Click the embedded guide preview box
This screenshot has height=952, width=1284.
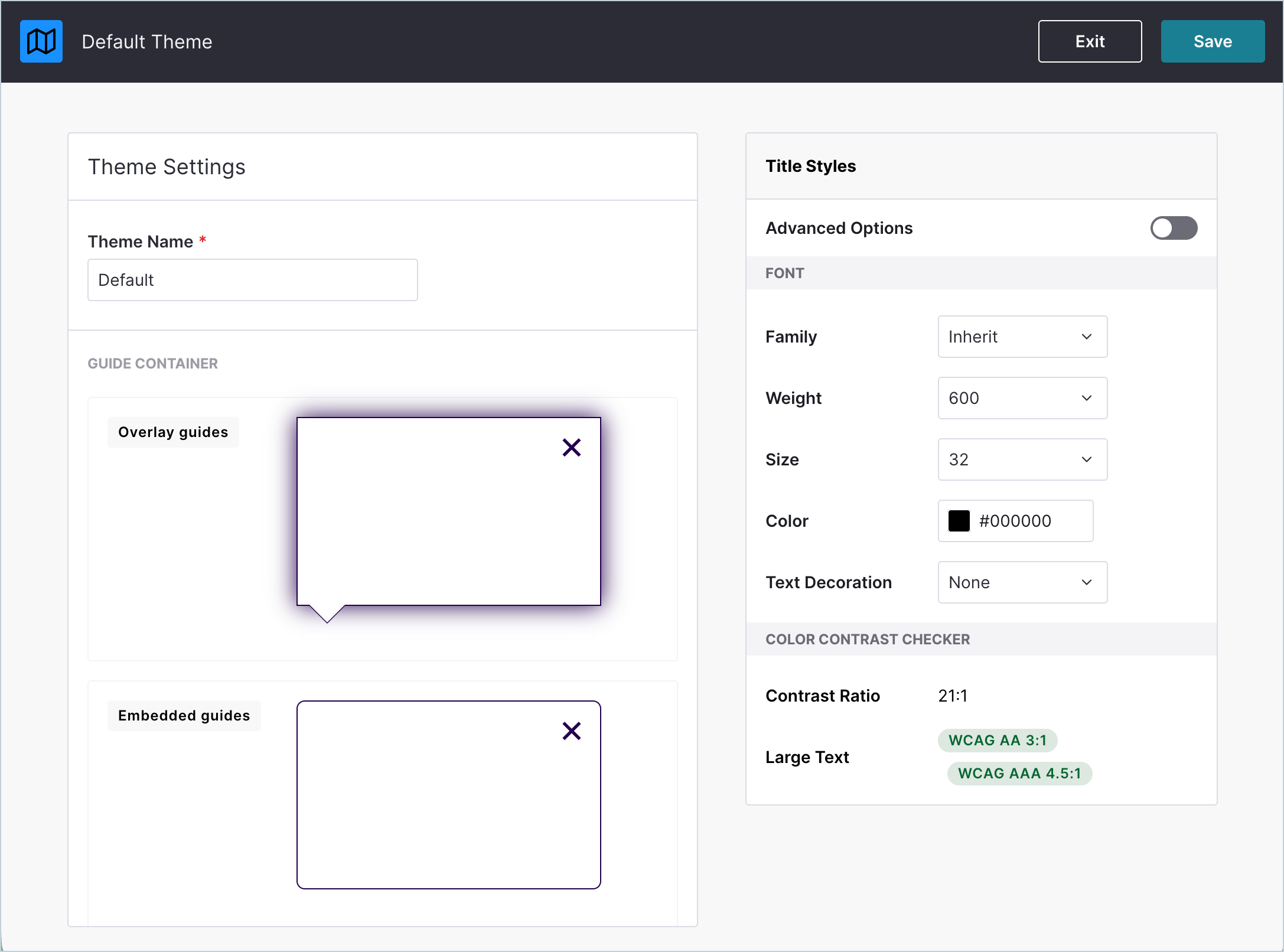point(448,794)
